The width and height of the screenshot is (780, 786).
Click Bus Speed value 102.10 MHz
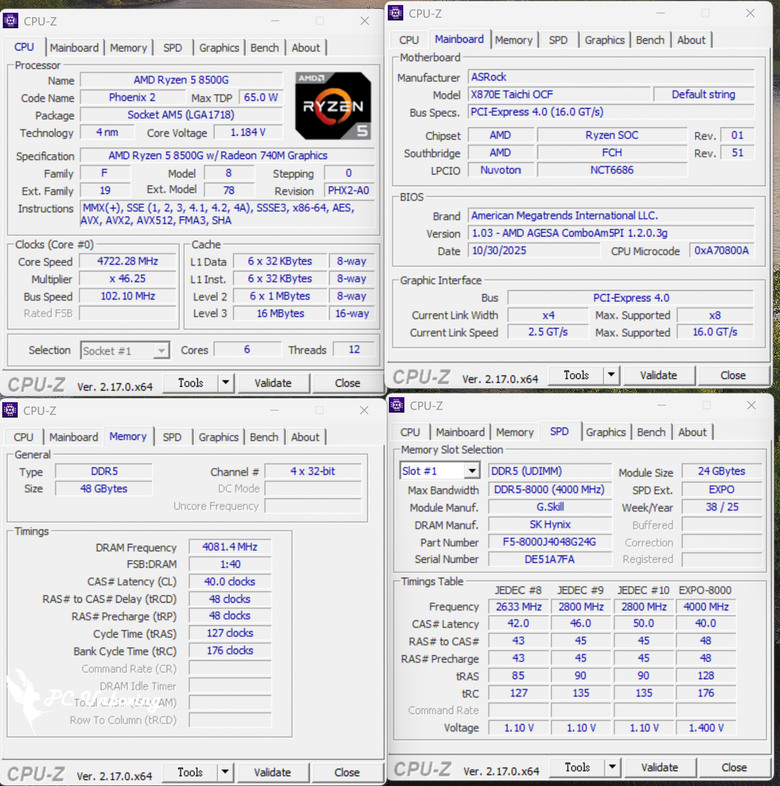point(128,296)
